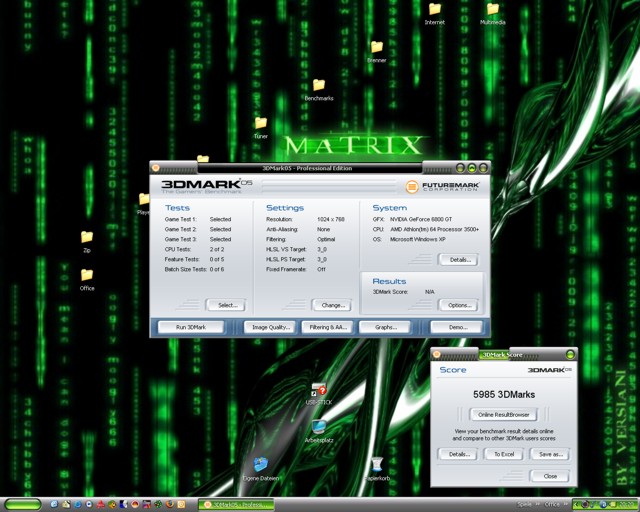Launch Firefox from quick launch bar
Image resolution: width=640 pixels, height=512 pixels.
[x=169, y=504]
